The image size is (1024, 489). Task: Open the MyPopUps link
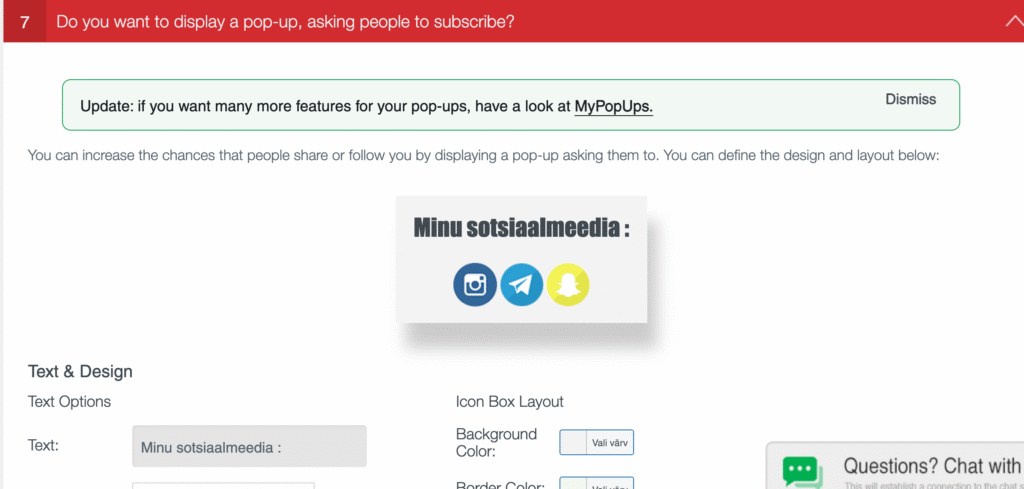point(613,105)
